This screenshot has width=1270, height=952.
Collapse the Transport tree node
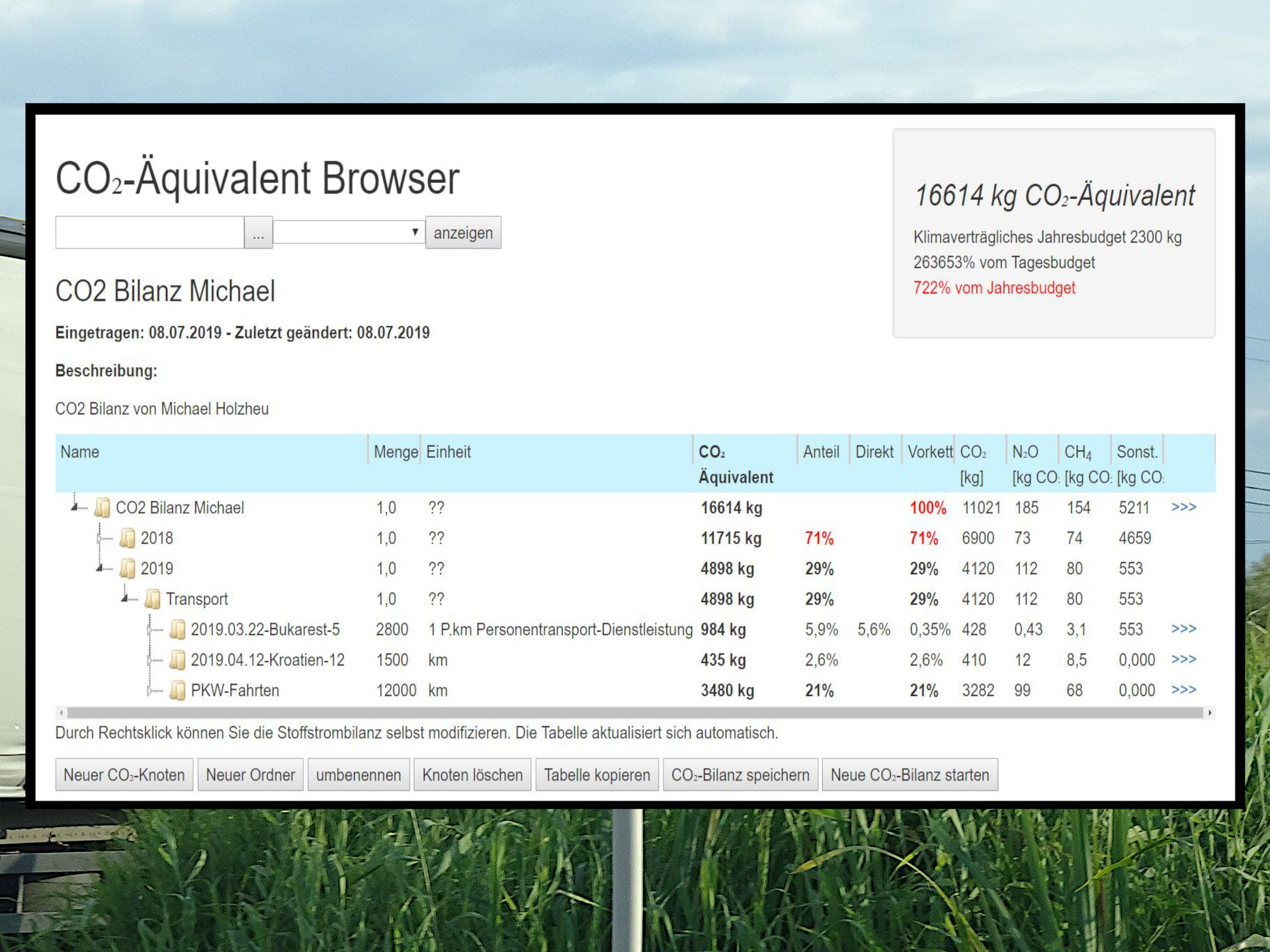click(125, 598)
